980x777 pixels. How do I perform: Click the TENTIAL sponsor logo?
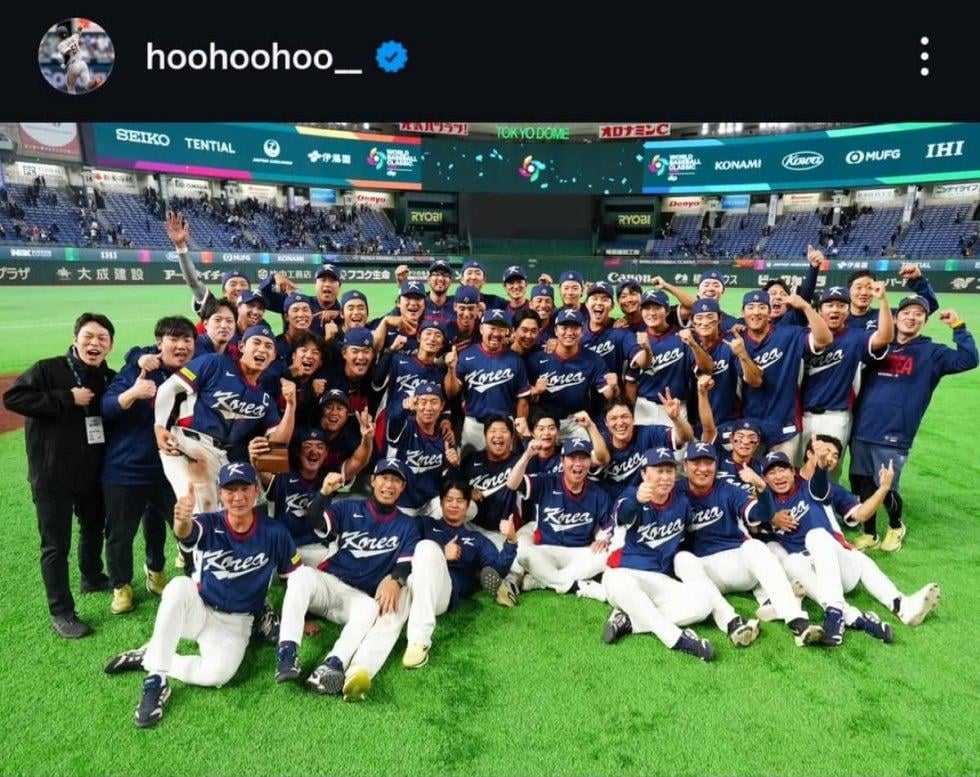[210, 146]
